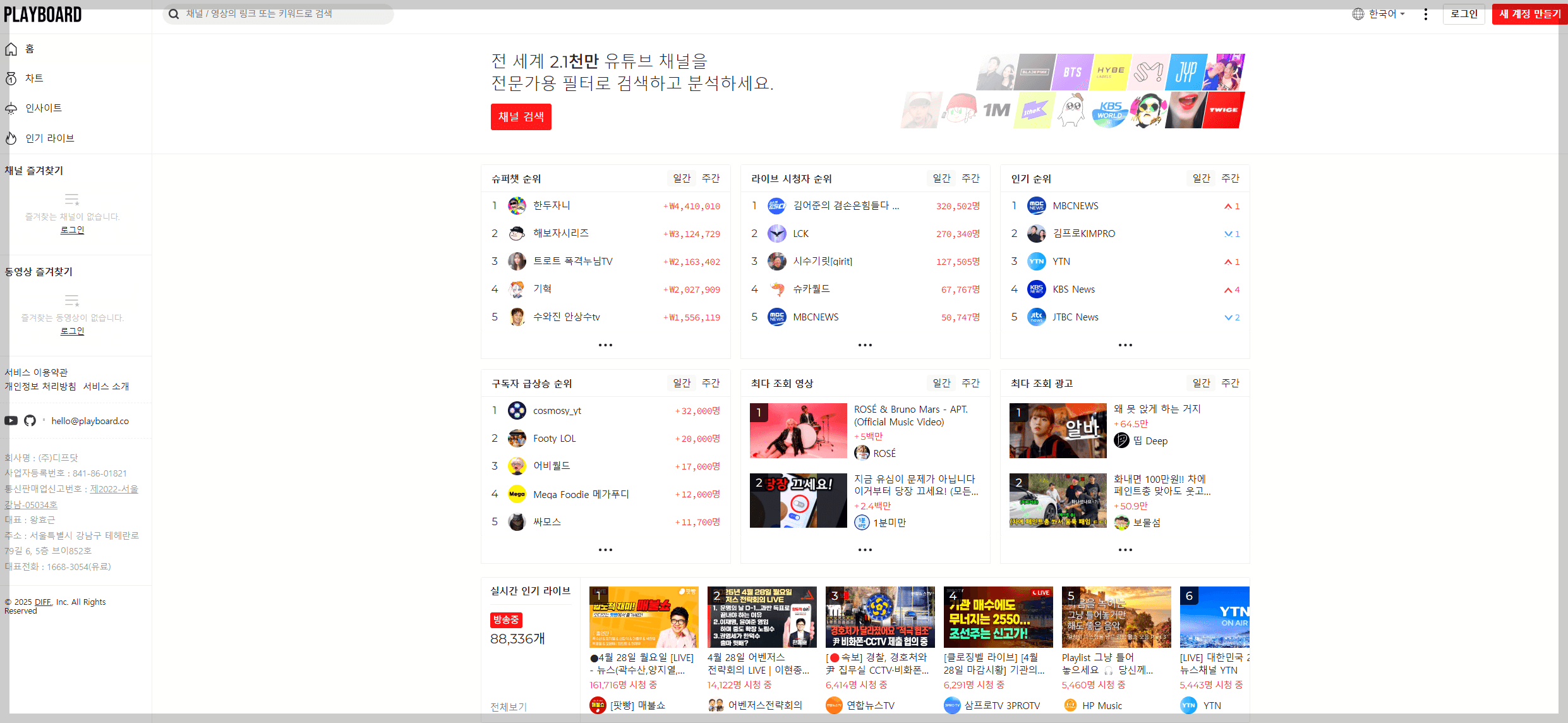Select daily (일간) in popular ranking panel
The width and height of the screenshot is (1568, 723).
[x=1201, y=179]
